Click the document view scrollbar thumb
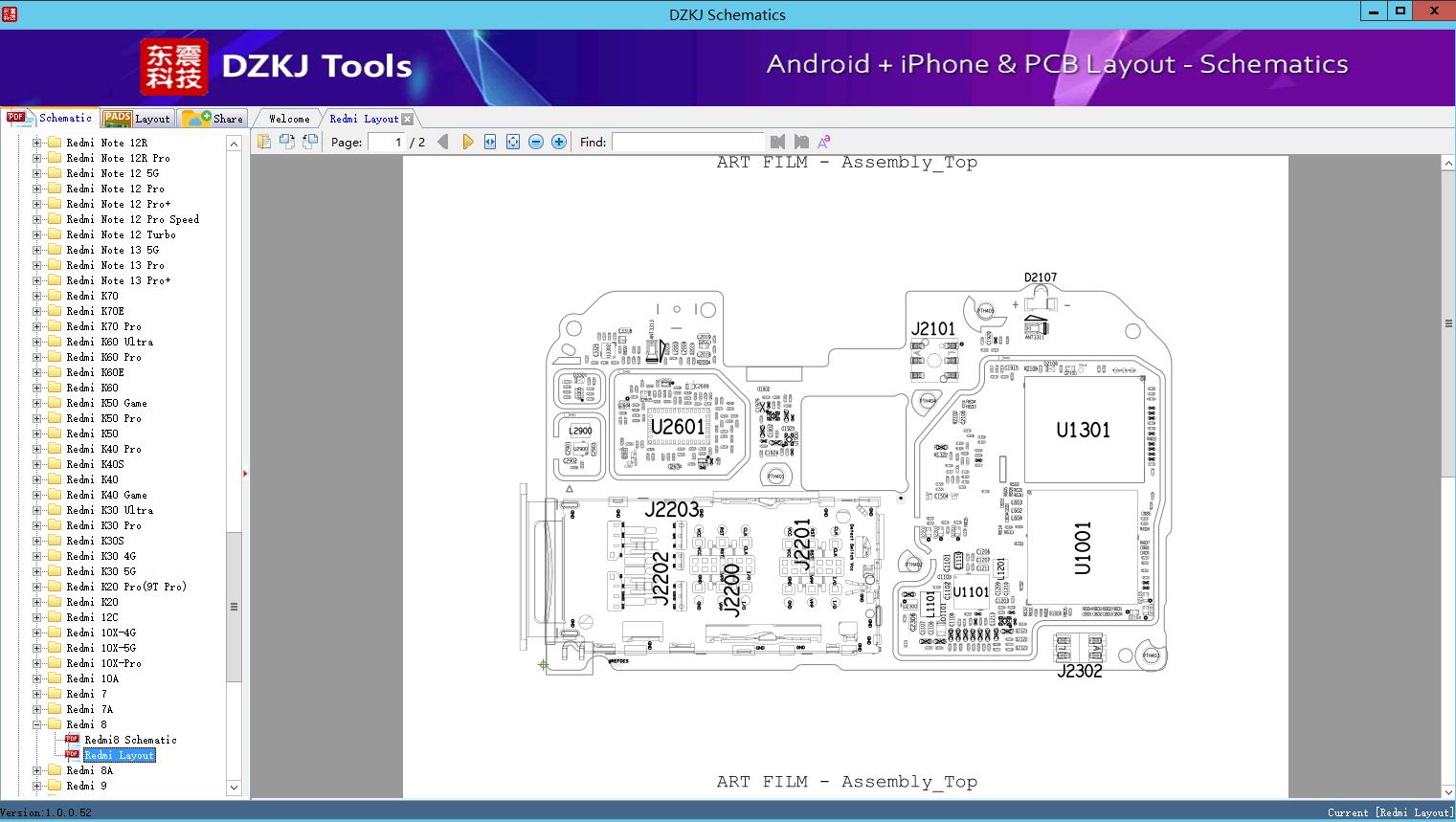Screen dimensions: 1456x822 (1448, 323)
